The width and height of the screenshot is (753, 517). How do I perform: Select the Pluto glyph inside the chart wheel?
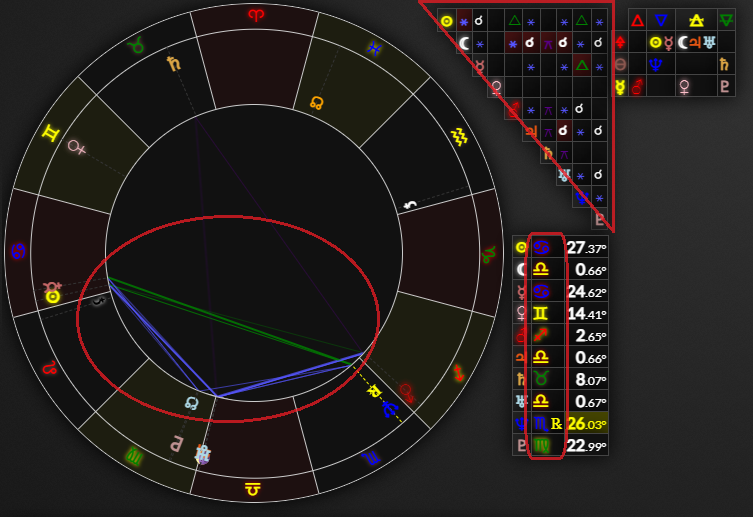(x=174, y=441)
